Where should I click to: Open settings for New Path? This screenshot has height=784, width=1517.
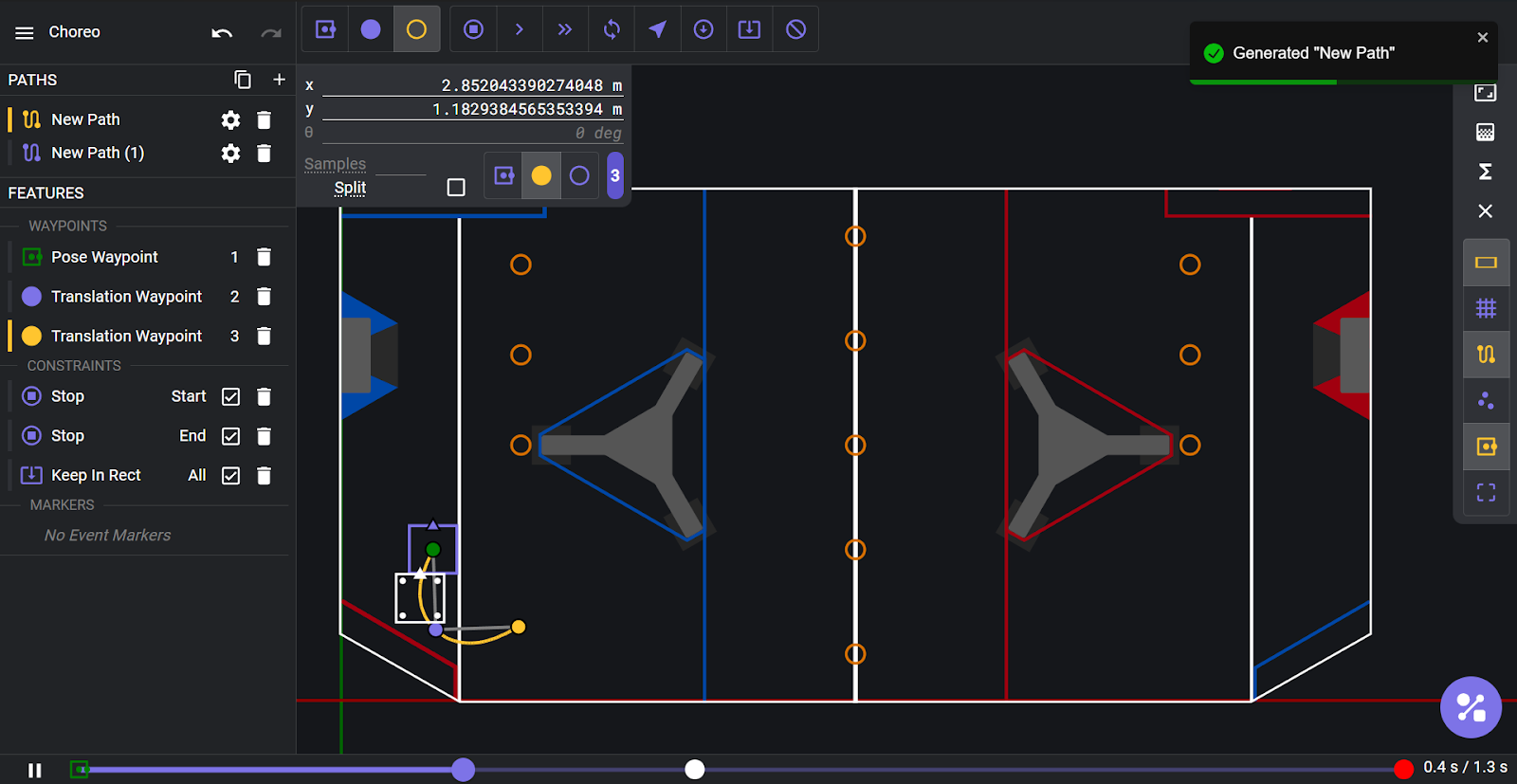(230, 119)
